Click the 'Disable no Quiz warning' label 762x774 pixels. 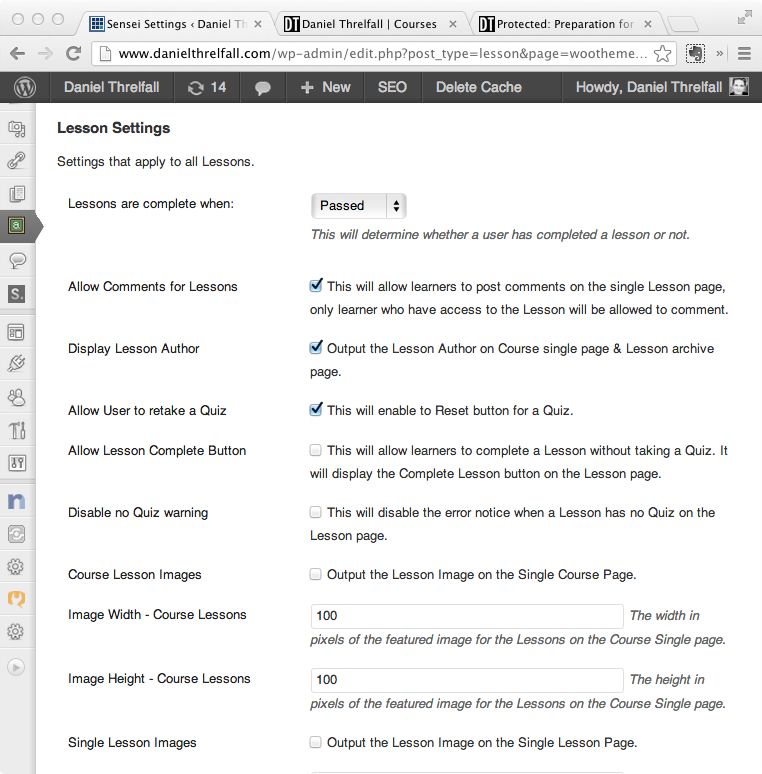click(x=138, y=512)
